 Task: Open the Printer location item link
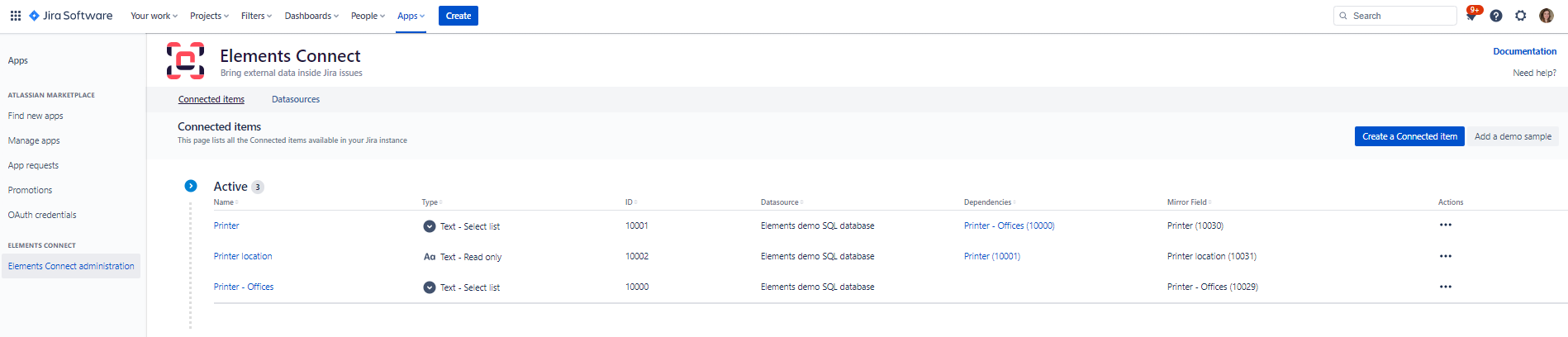pyautogui.click(x=243, y=256)
